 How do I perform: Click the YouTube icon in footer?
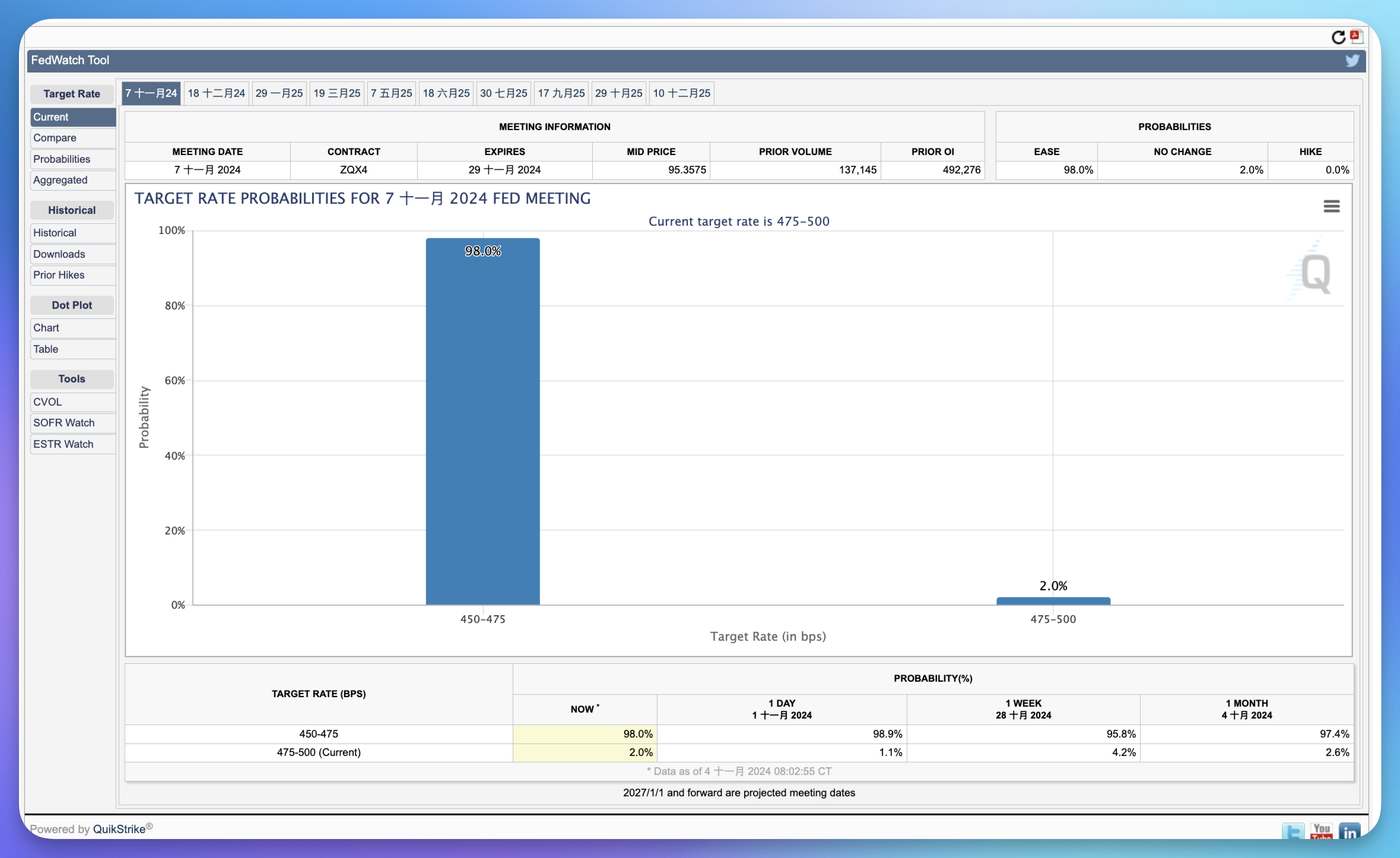[1322, 831]
